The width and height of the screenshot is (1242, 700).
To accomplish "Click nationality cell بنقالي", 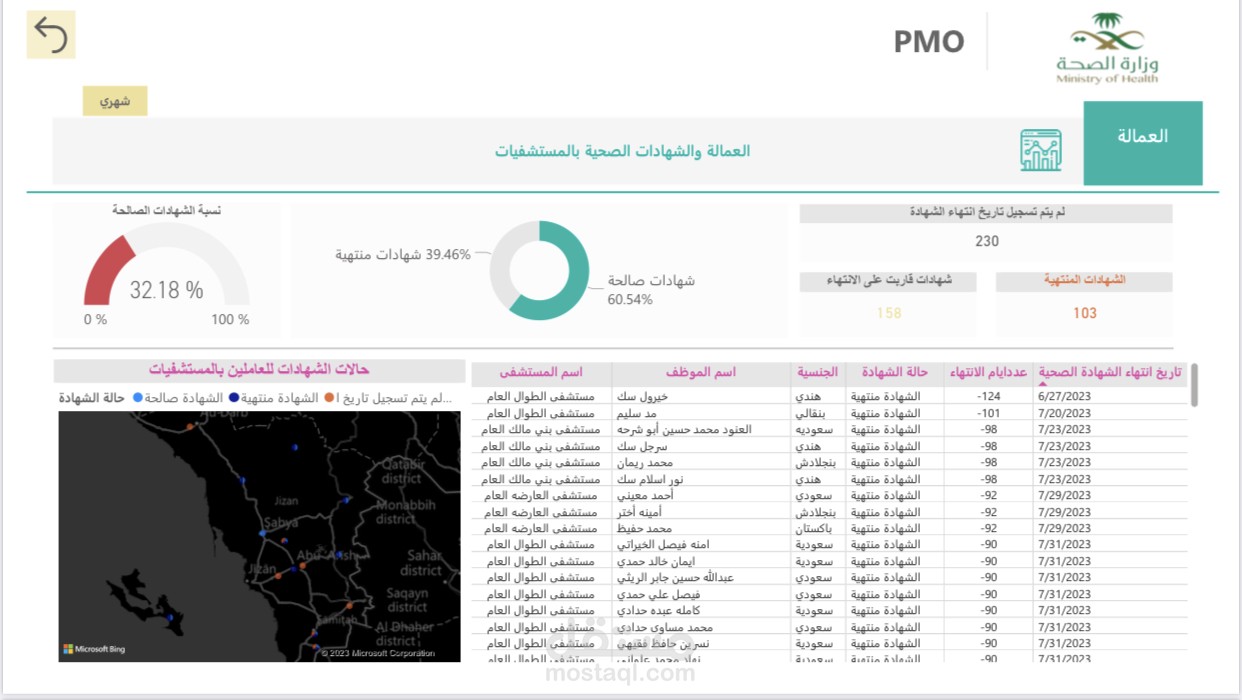I will (x=811, y=413).
